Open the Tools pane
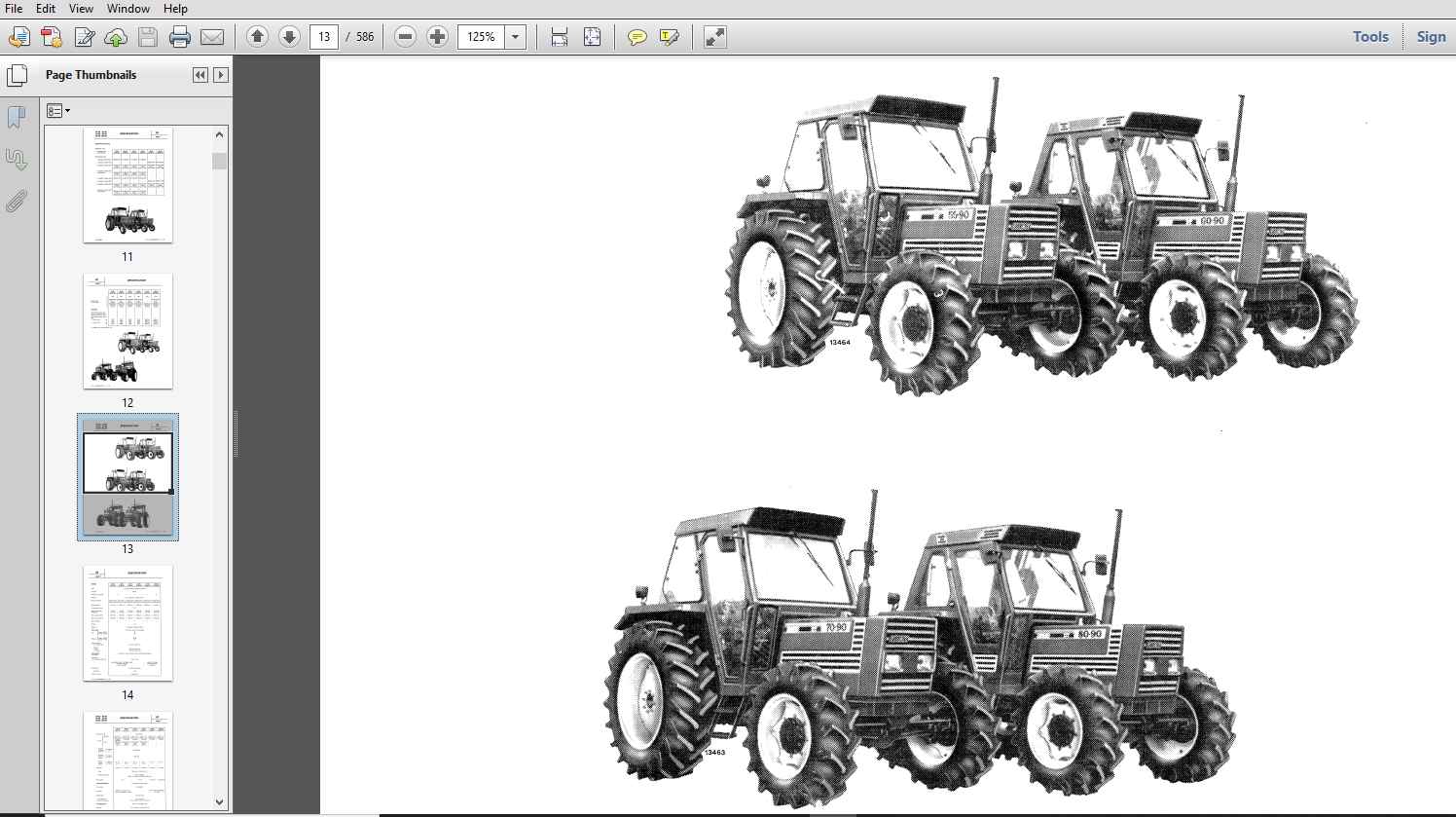The image size is (1456, 817). pos(1370,37)
